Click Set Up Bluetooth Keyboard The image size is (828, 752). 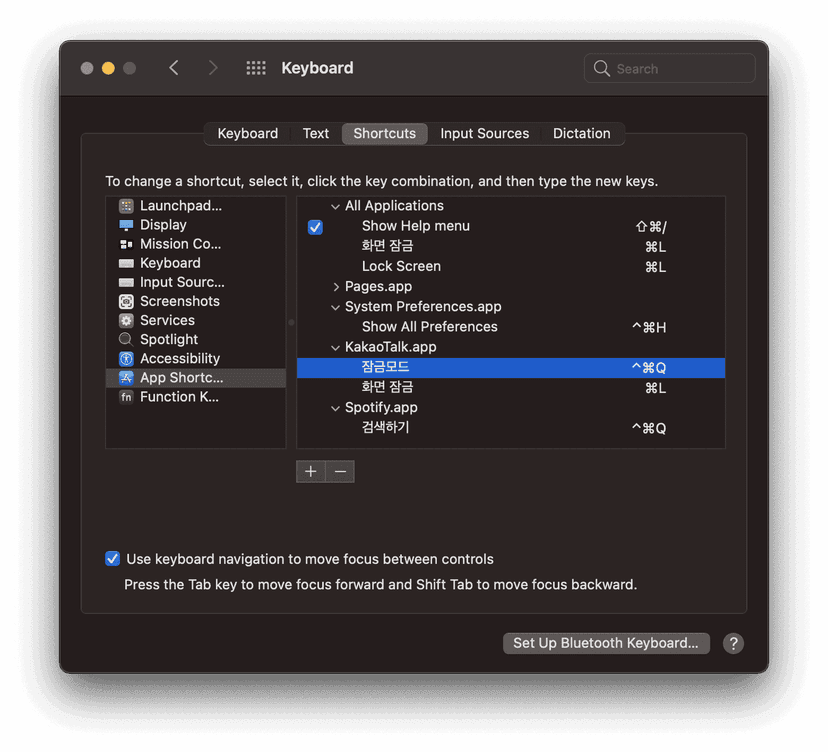click(x=605, y=643)
